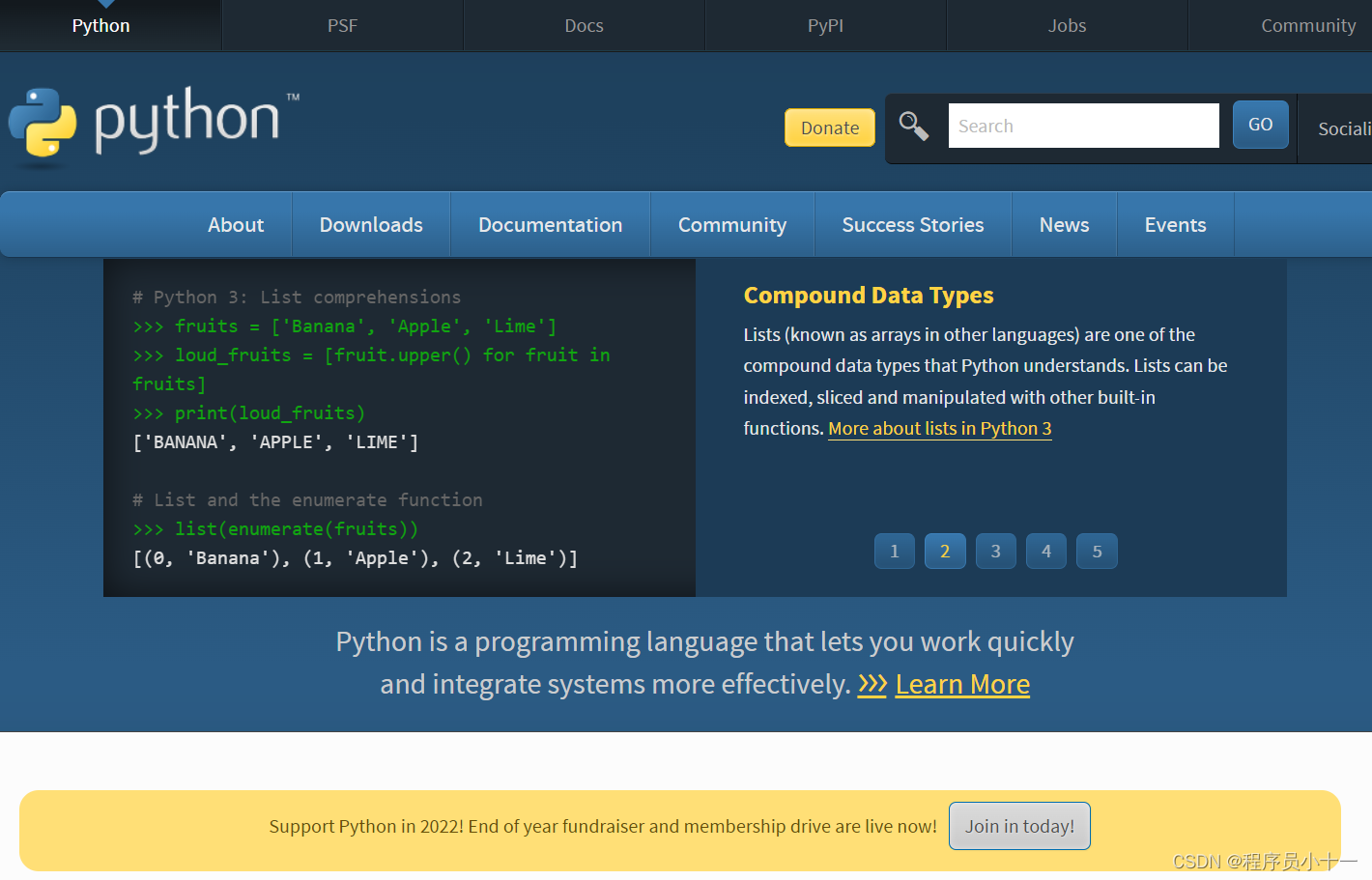Viewport: 1372px width, 880px height.
Task: Click the Join in today! button
Action: pyautogui.click(x=1019, y=826)
